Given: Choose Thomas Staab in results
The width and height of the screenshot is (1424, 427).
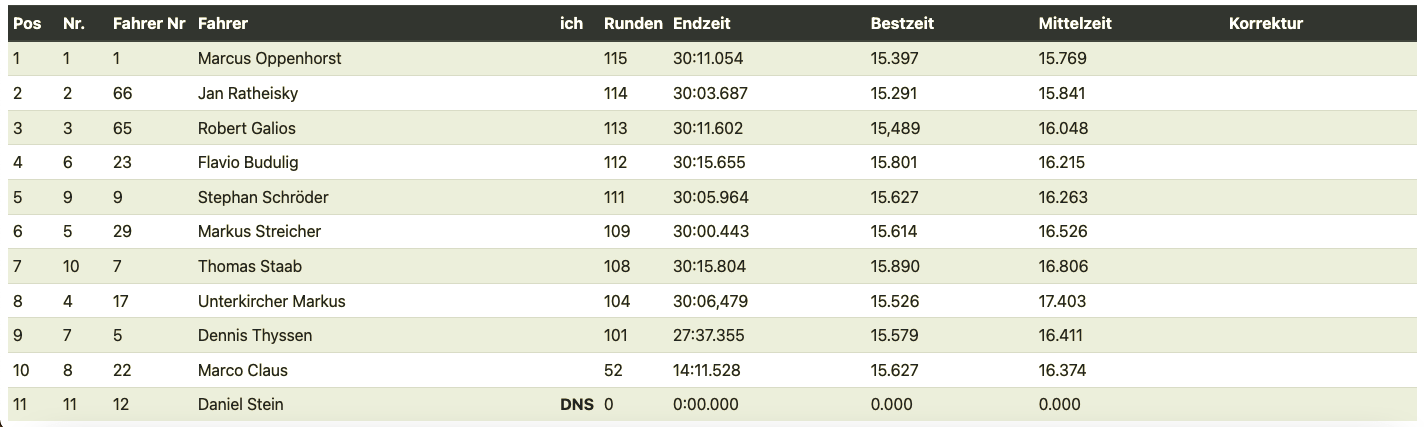Looking at the screenshot, I should pos(250,266).
